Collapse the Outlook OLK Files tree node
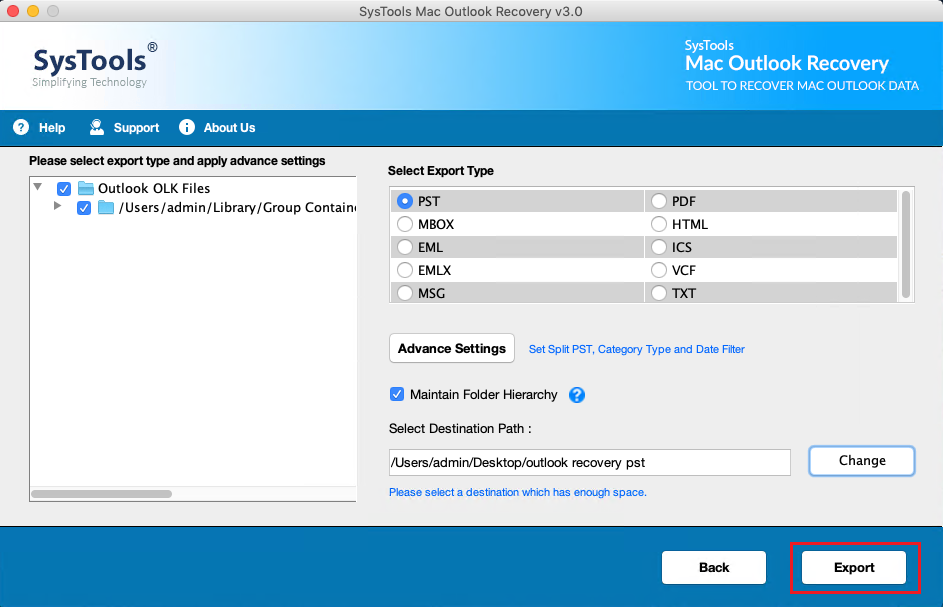This screenshot has width=943, height=607. pos(38,187)
